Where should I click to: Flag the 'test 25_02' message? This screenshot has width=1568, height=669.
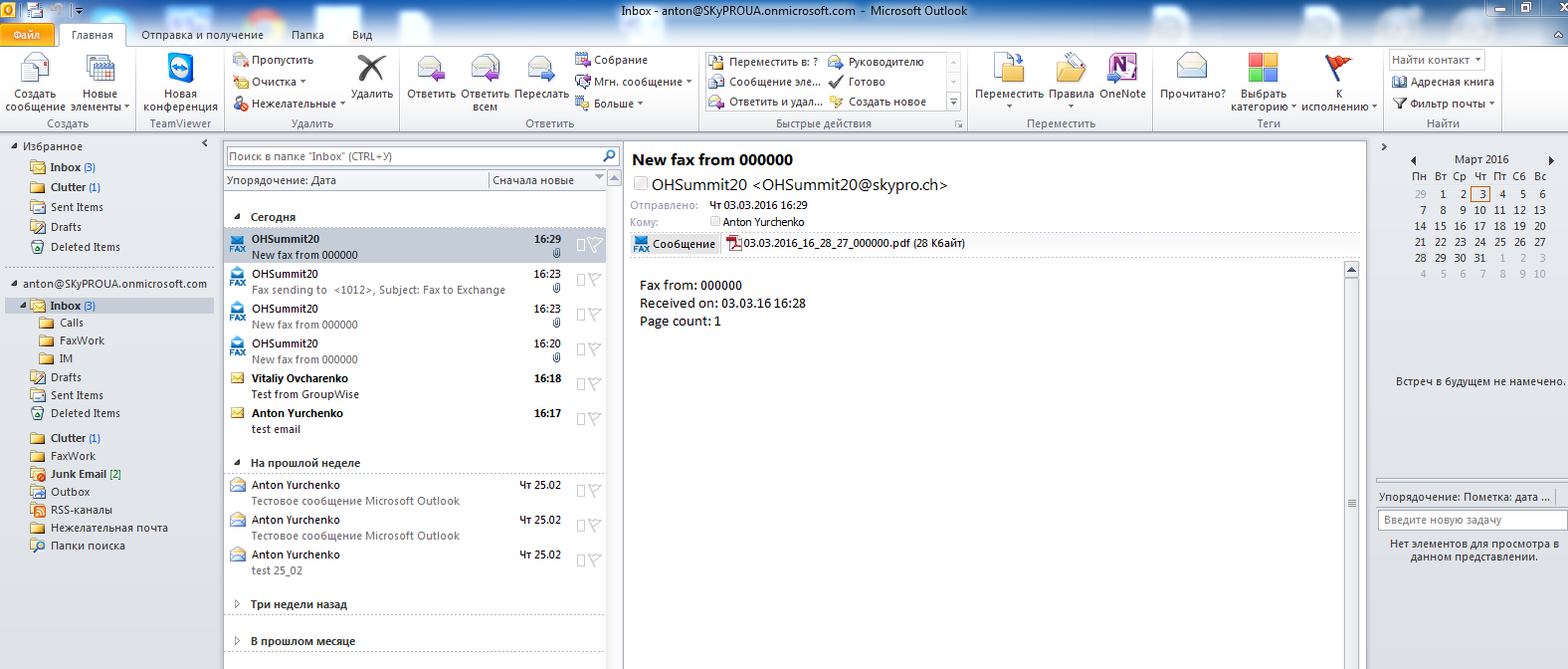(x=595, y=560)
